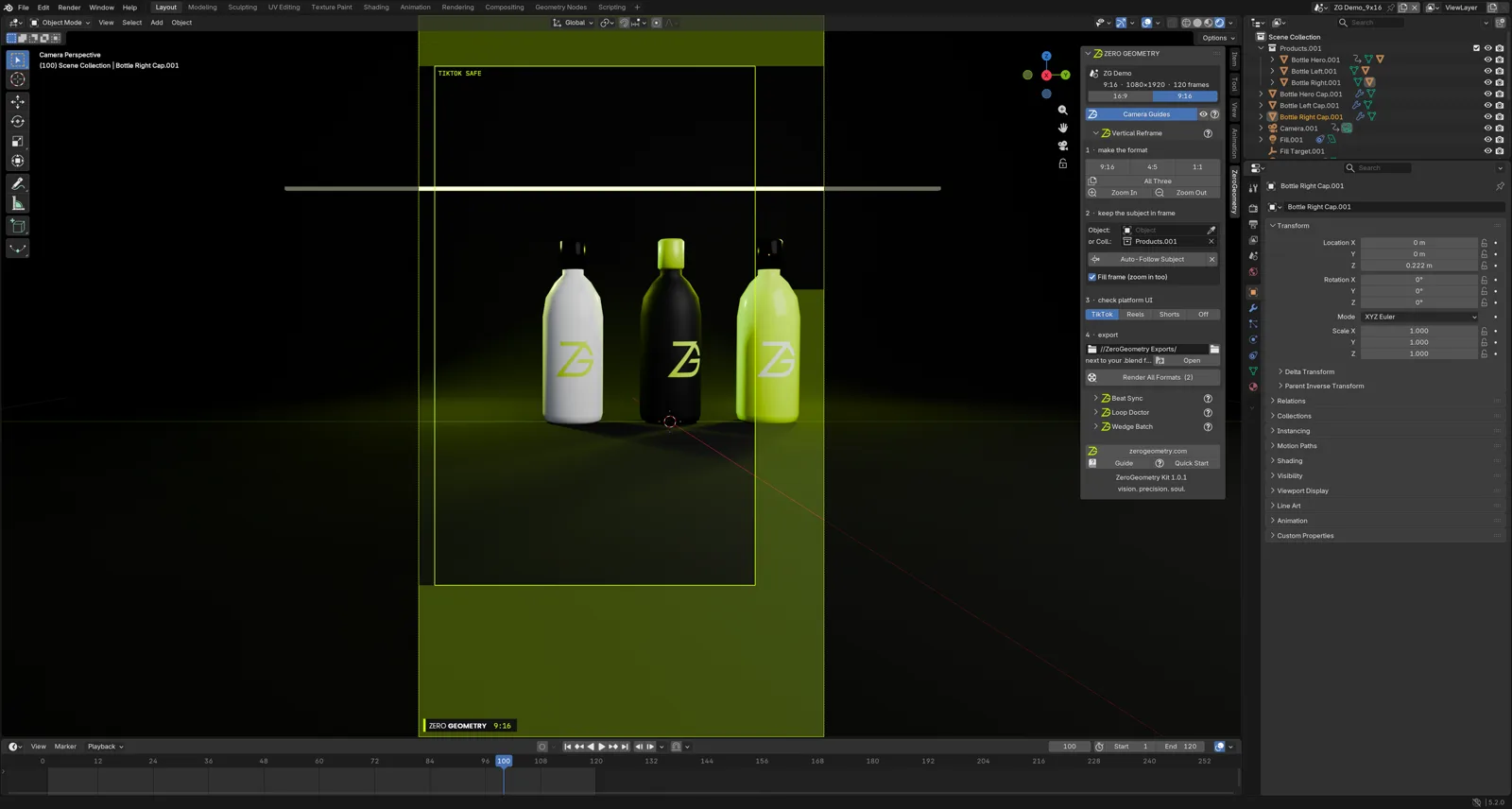
Task: Switch to the Sculpting workspace tab
Action: pyautogui.click(x=243, y=8)
